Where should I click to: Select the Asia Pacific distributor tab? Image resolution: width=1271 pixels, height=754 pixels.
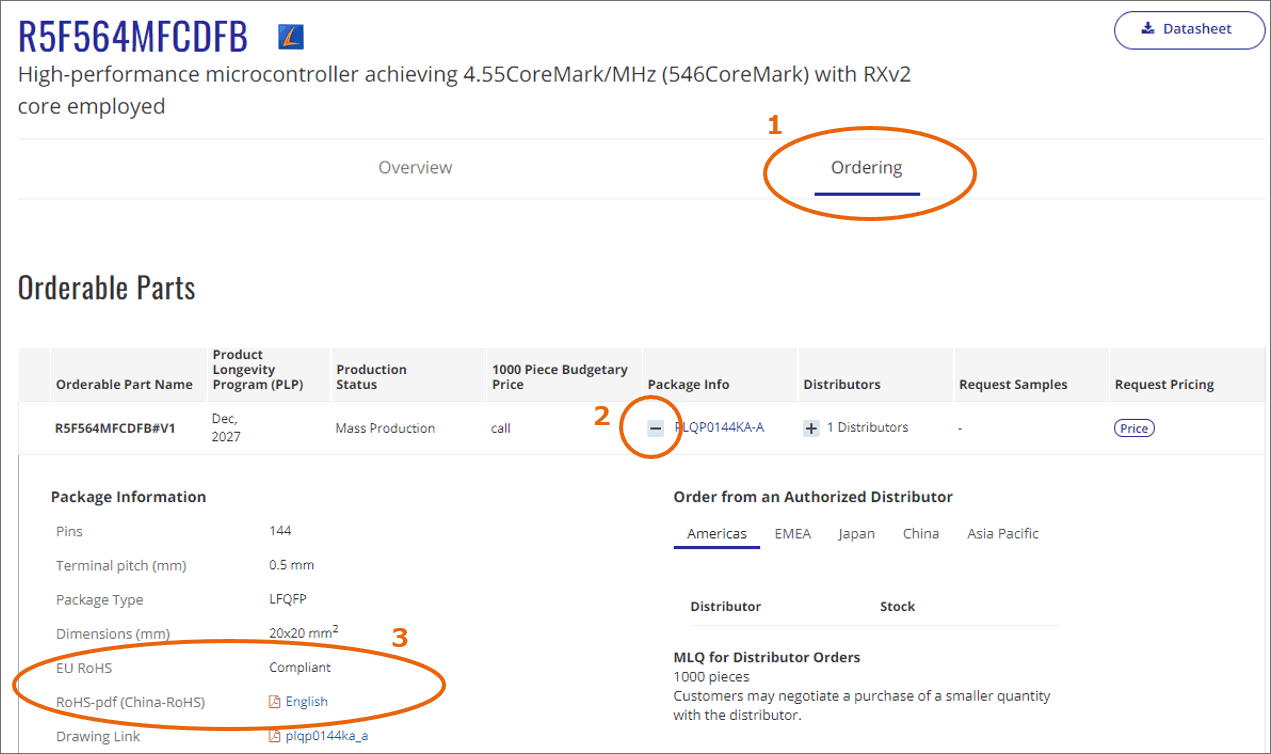[1003, 533]
